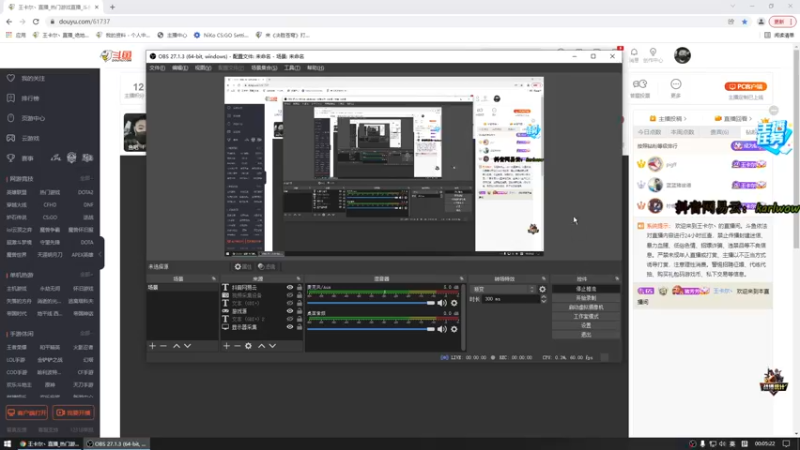Expand 全部 next to 单机热游 section
800x450 pixels.
coord(86,275)
